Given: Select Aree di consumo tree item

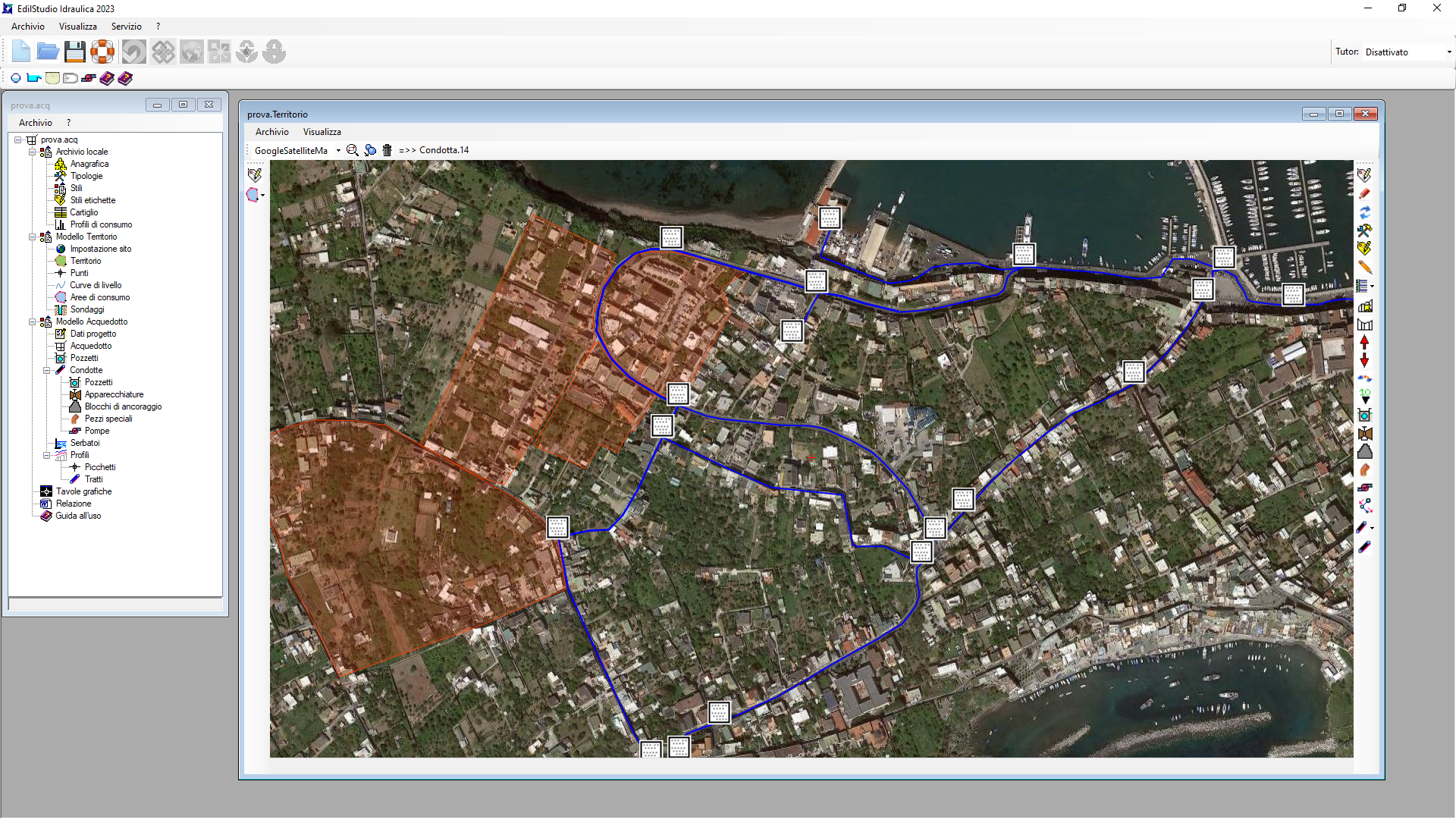Looking at the screenshot, I should pos(100,297).
